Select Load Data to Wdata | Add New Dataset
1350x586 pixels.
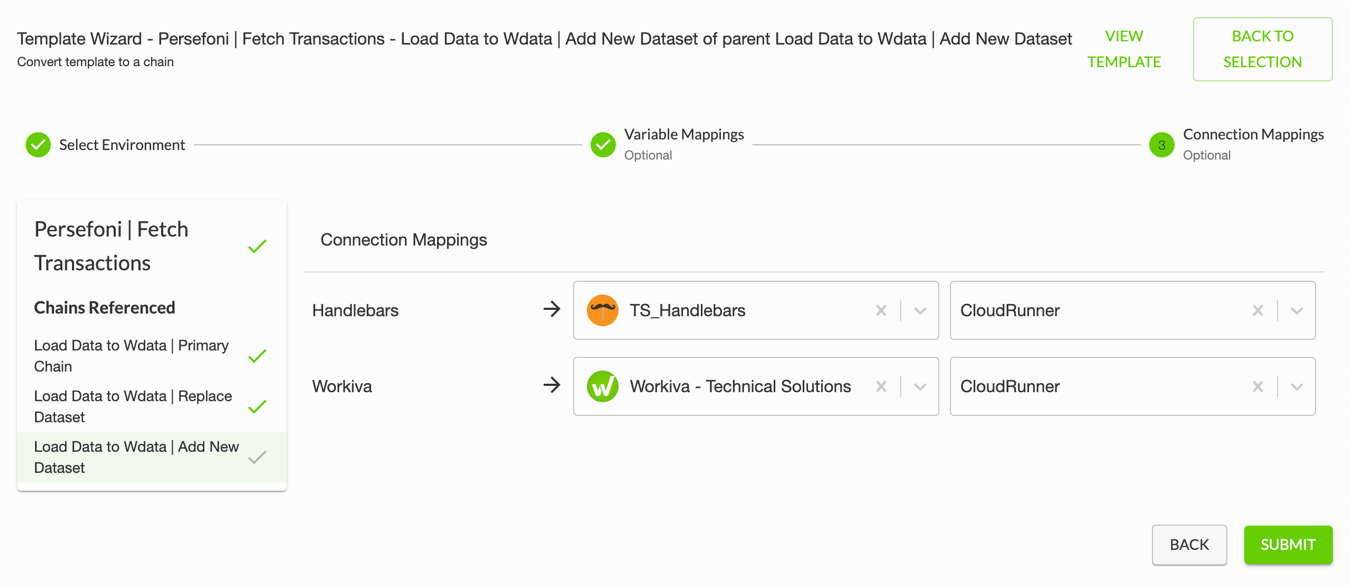click(x=152, y=457)
